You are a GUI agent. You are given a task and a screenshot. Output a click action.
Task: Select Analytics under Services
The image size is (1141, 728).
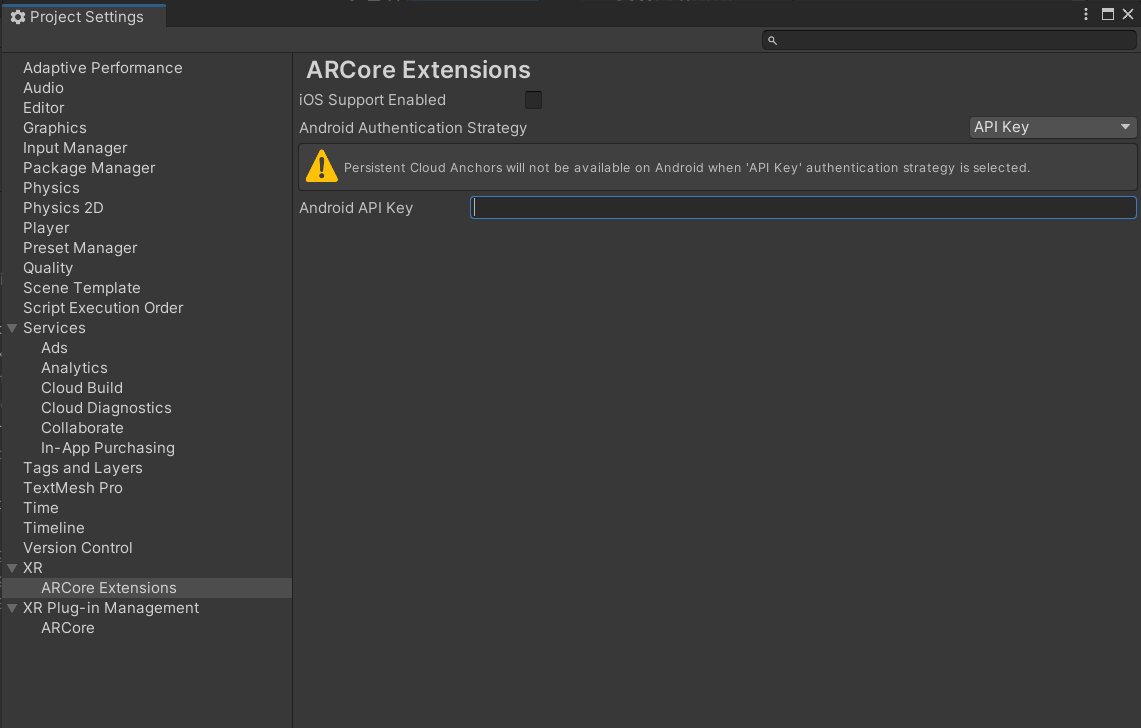[74, 368]
